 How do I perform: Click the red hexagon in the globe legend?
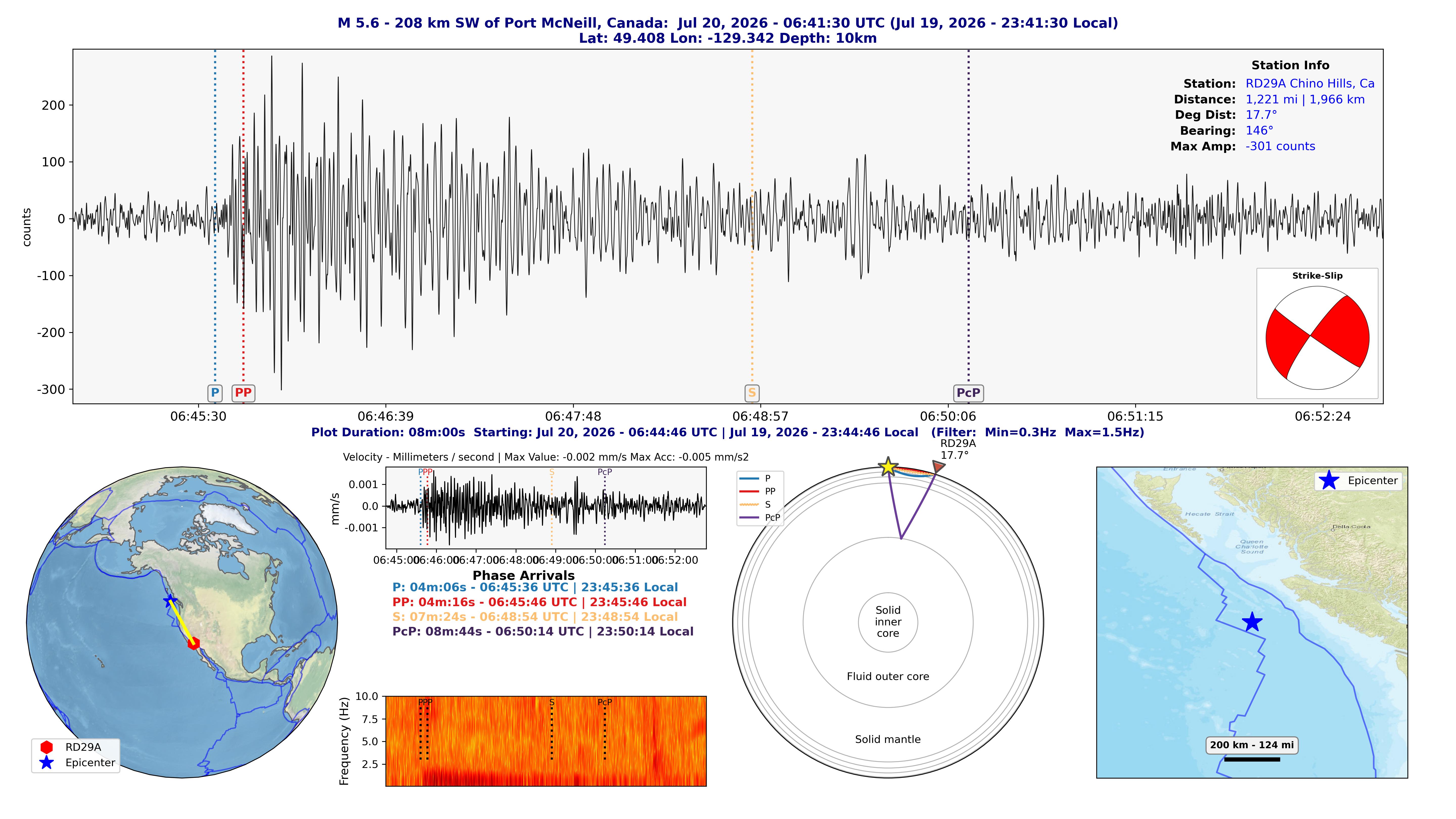pyautogui.click(x=46, y=747)
